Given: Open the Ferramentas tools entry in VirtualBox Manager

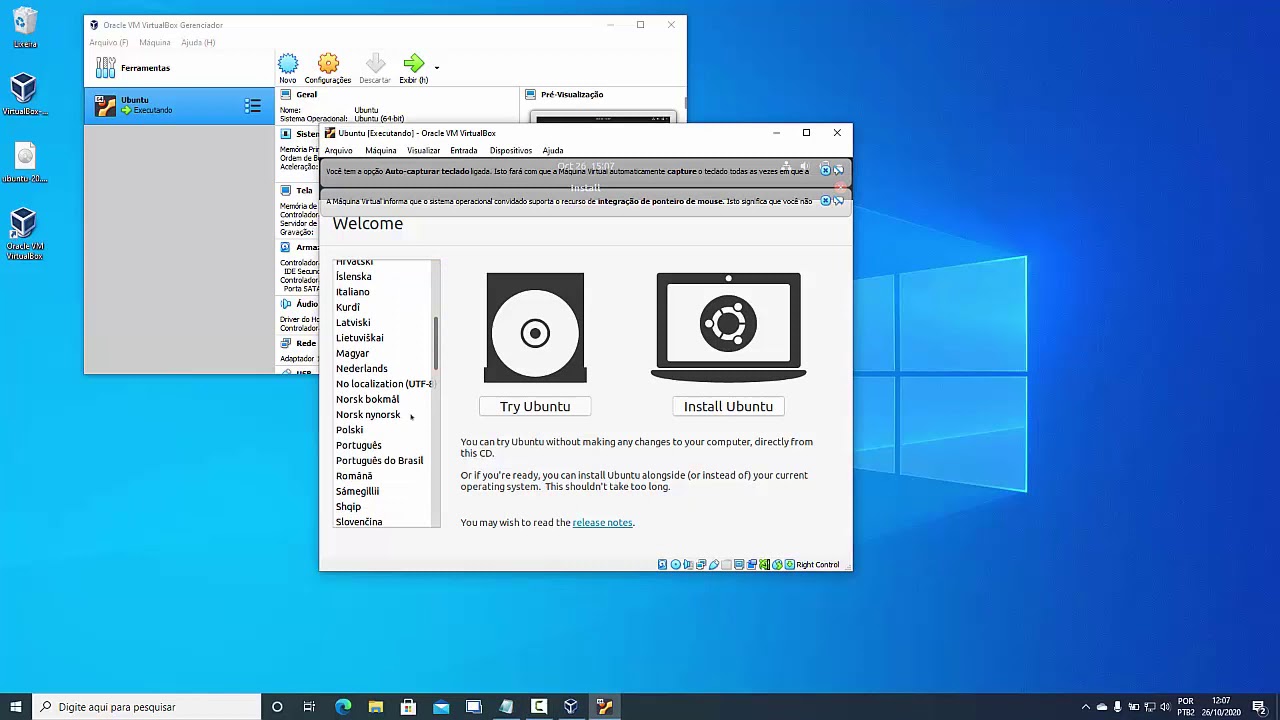Looking at the screenshot, I should (x=179, y=68).
